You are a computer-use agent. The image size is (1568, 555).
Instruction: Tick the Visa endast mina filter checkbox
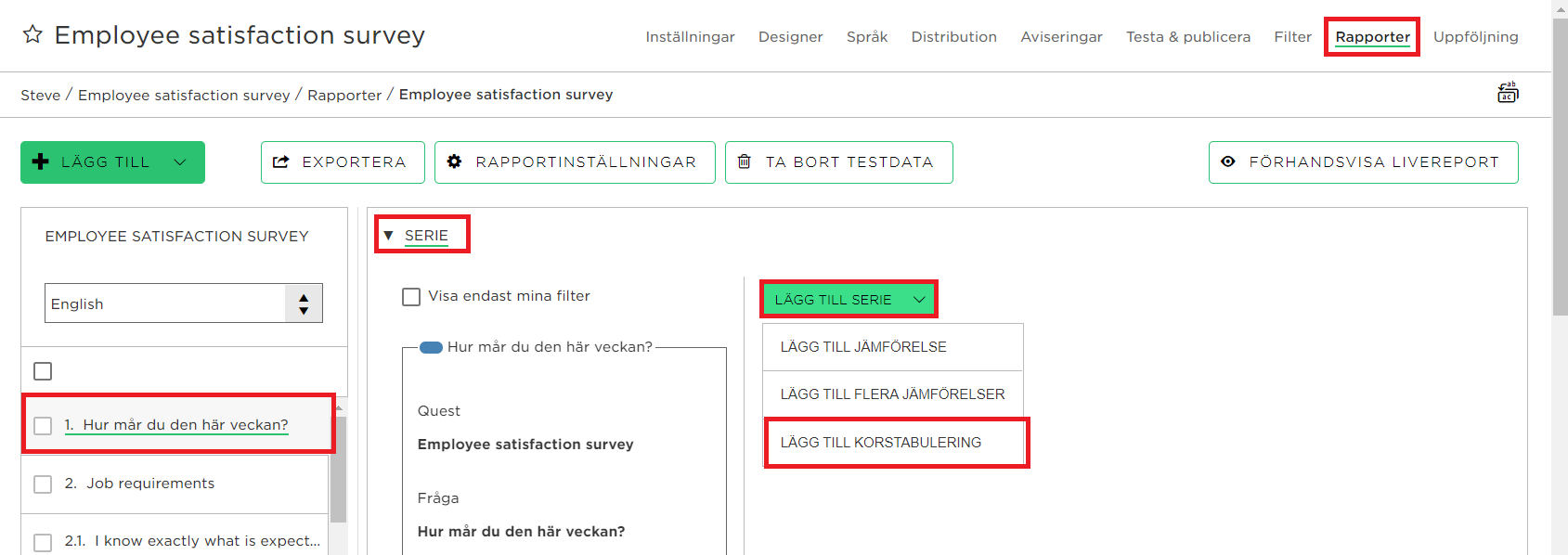pyautogui.click(x=411, y=296)
